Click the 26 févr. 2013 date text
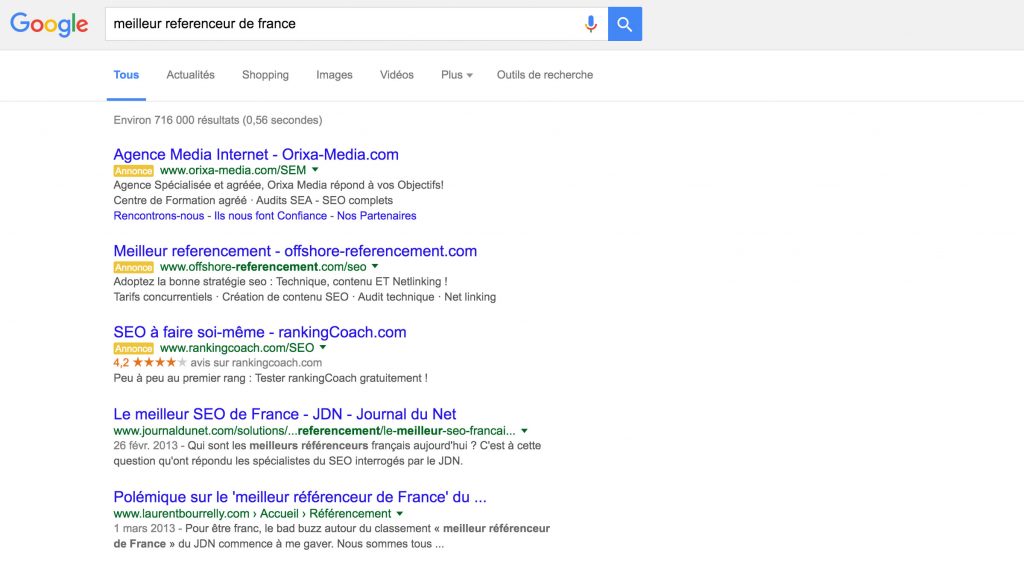This screenshot has width=1024, height=568. (x=145, y=446)
